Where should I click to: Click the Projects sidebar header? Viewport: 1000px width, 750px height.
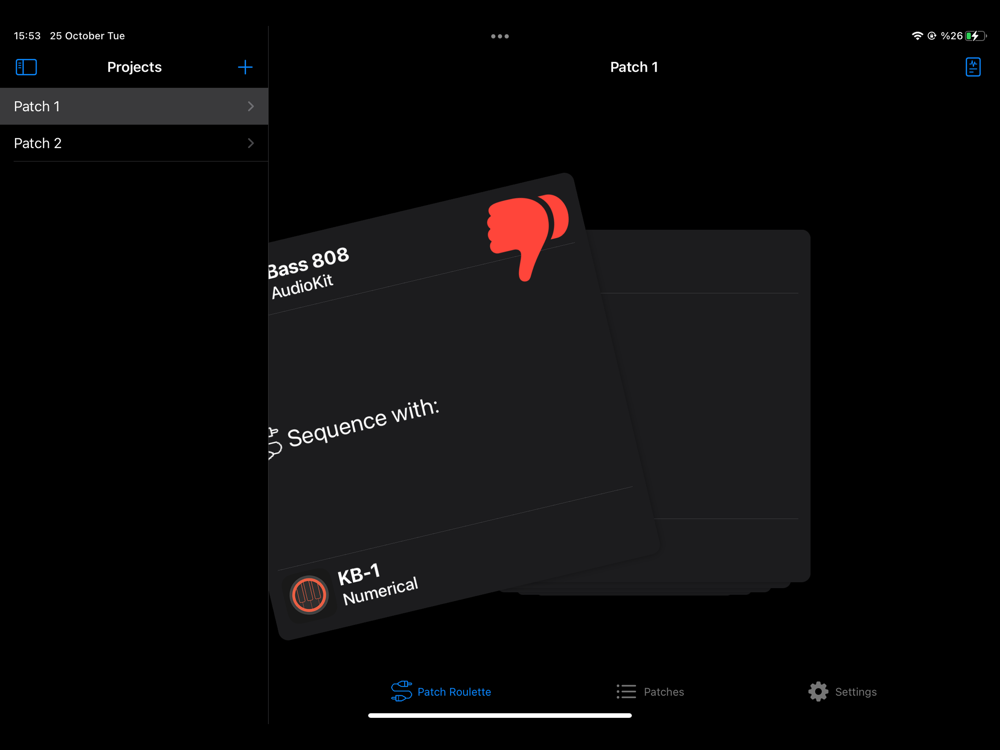(134, 67)
